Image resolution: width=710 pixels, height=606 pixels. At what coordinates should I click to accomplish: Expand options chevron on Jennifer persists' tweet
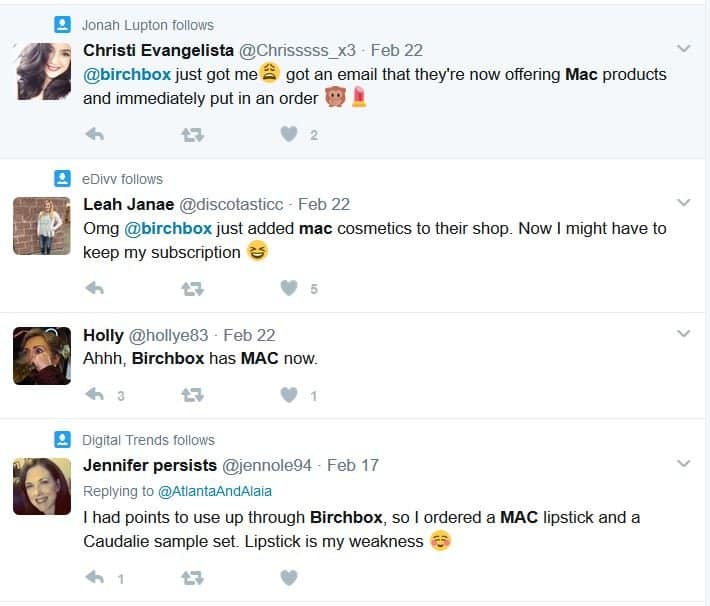click(684, 464)
